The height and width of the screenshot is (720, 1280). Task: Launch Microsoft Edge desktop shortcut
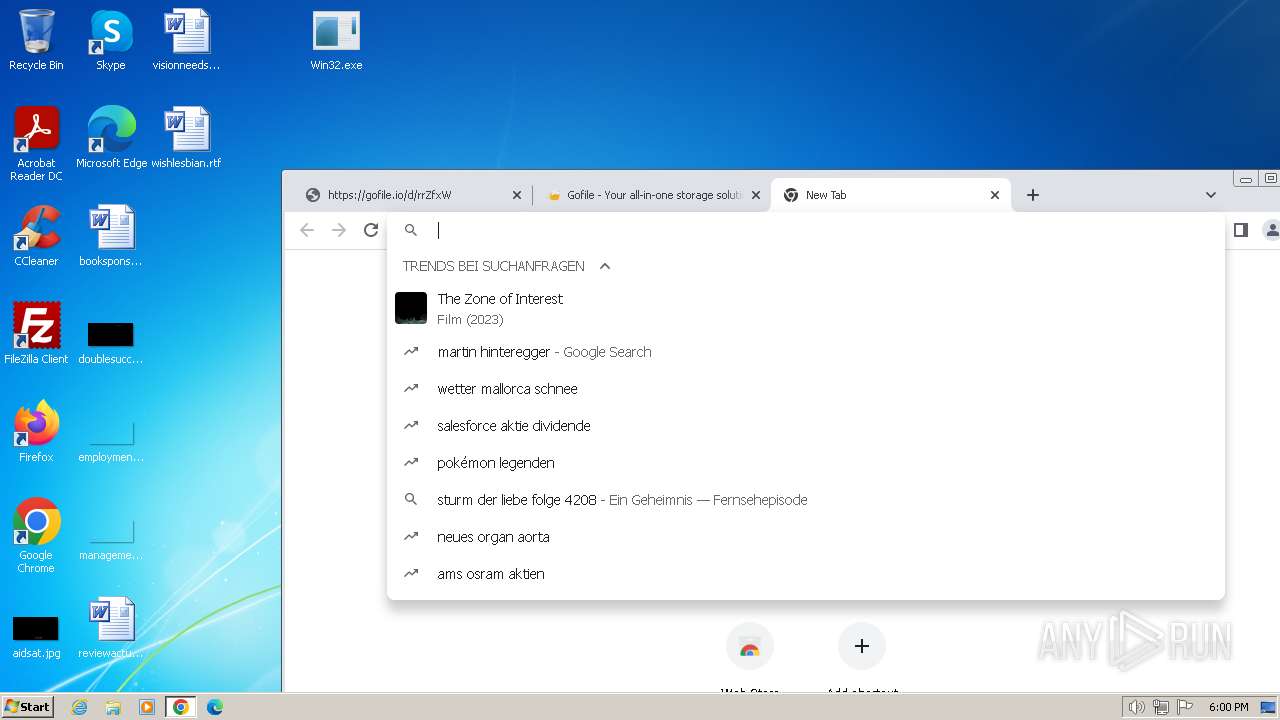(111, 138)
